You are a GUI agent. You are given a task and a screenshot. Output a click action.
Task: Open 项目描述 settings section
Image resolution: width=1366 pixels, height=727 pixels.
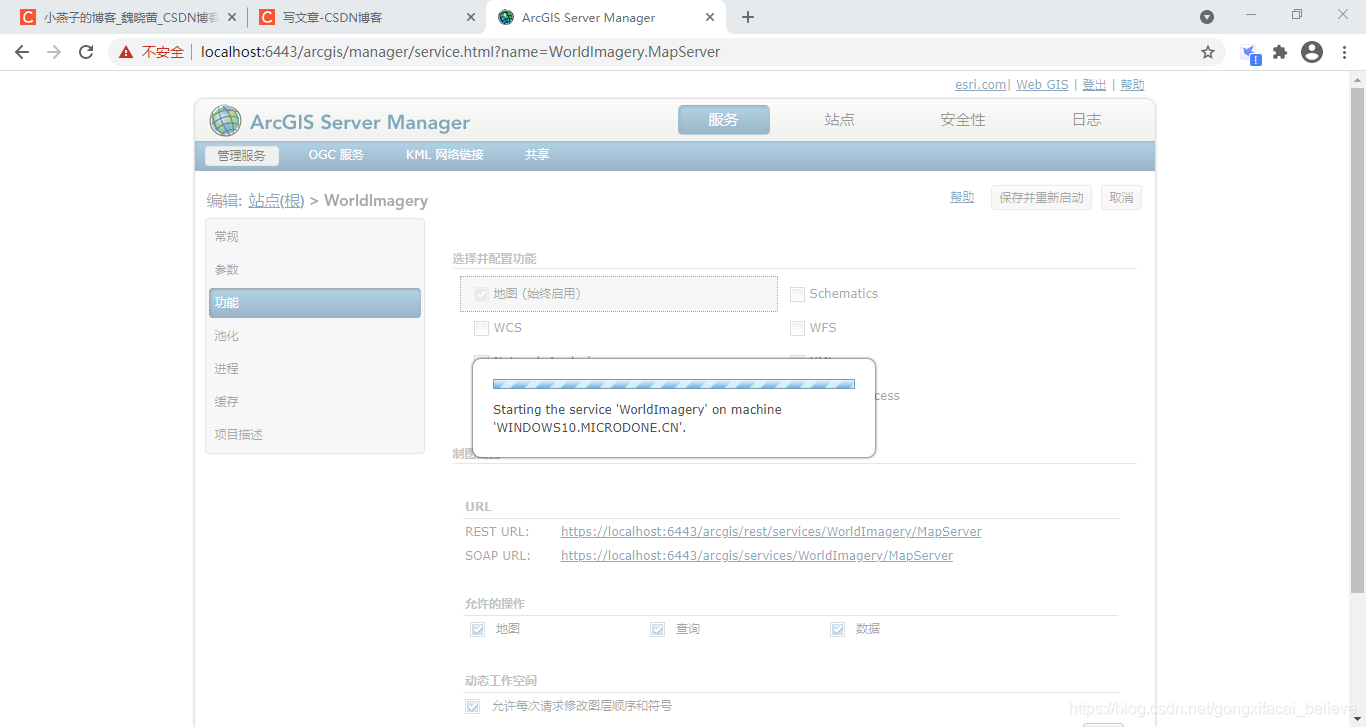coord(314,435)
